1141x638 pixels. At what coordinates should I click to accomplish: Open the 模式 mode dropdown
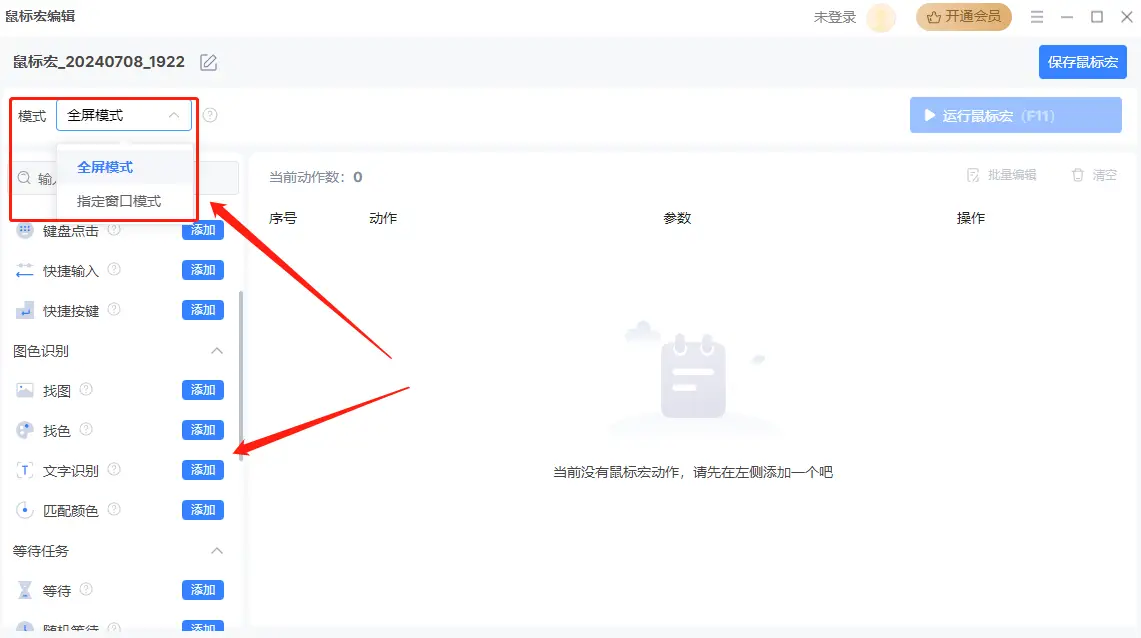point(124,115)
